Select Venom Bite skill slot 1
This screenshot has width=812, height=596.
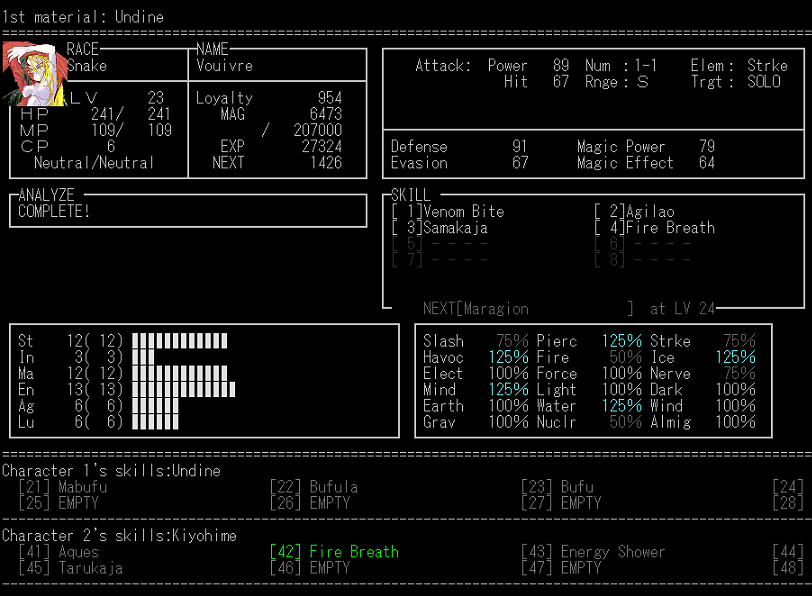(x=449, y=212)
